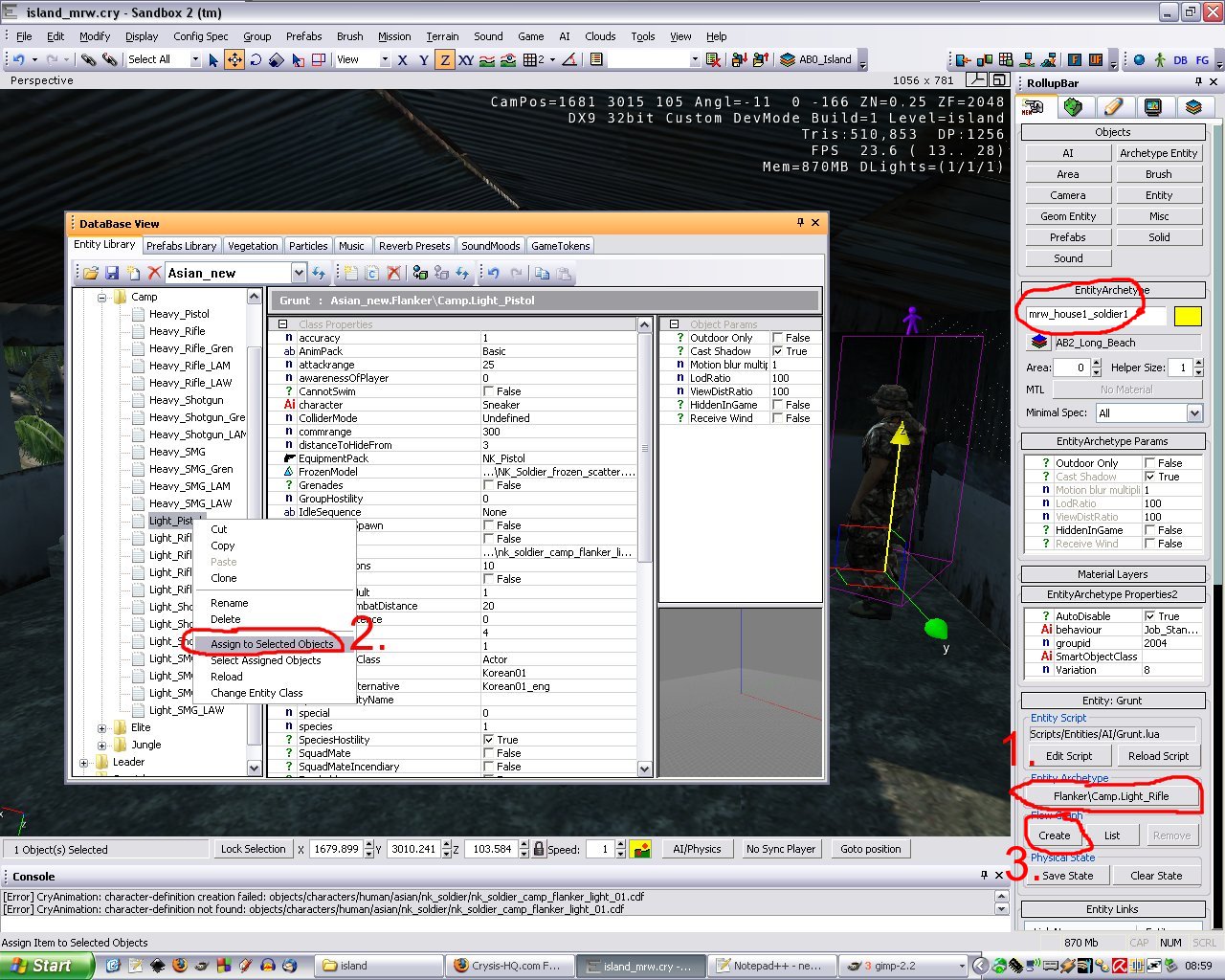Lock movement to the Z axis

coord(445,59)
